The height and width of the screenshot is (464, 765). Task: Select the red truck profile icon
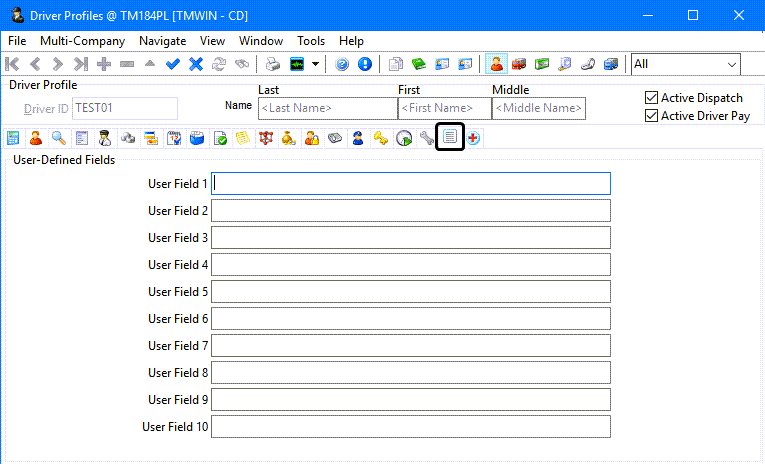tap(519, 64)
